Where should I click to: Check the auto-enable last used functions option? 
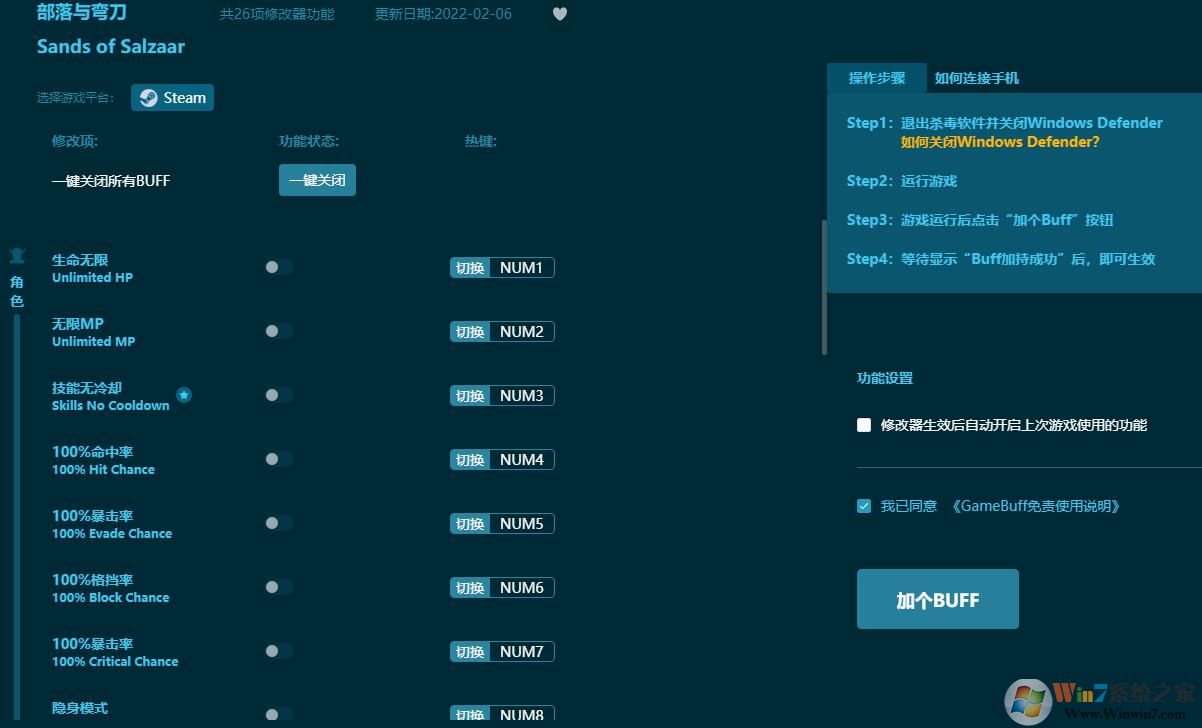pos(863,424)
